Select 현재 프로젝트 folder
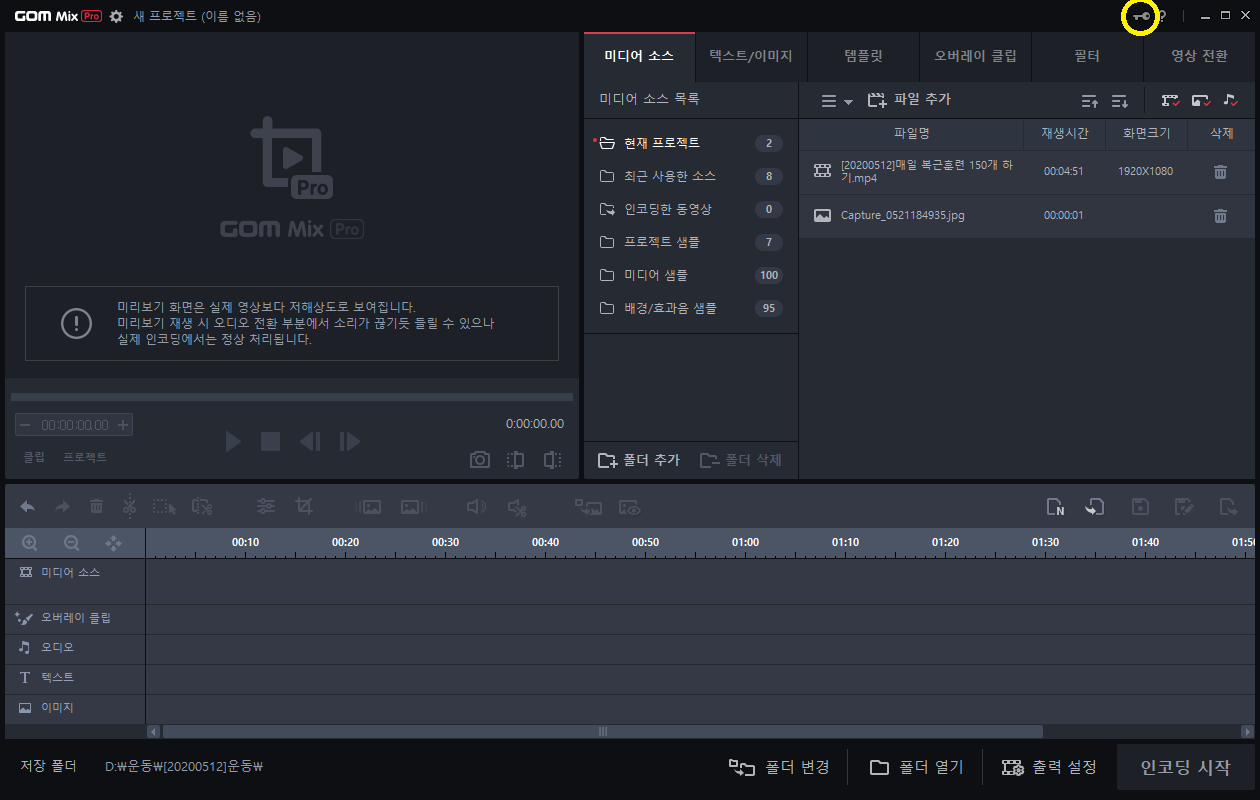The height and width of the screenshot is (800, 1260). [x=690, y=143]
